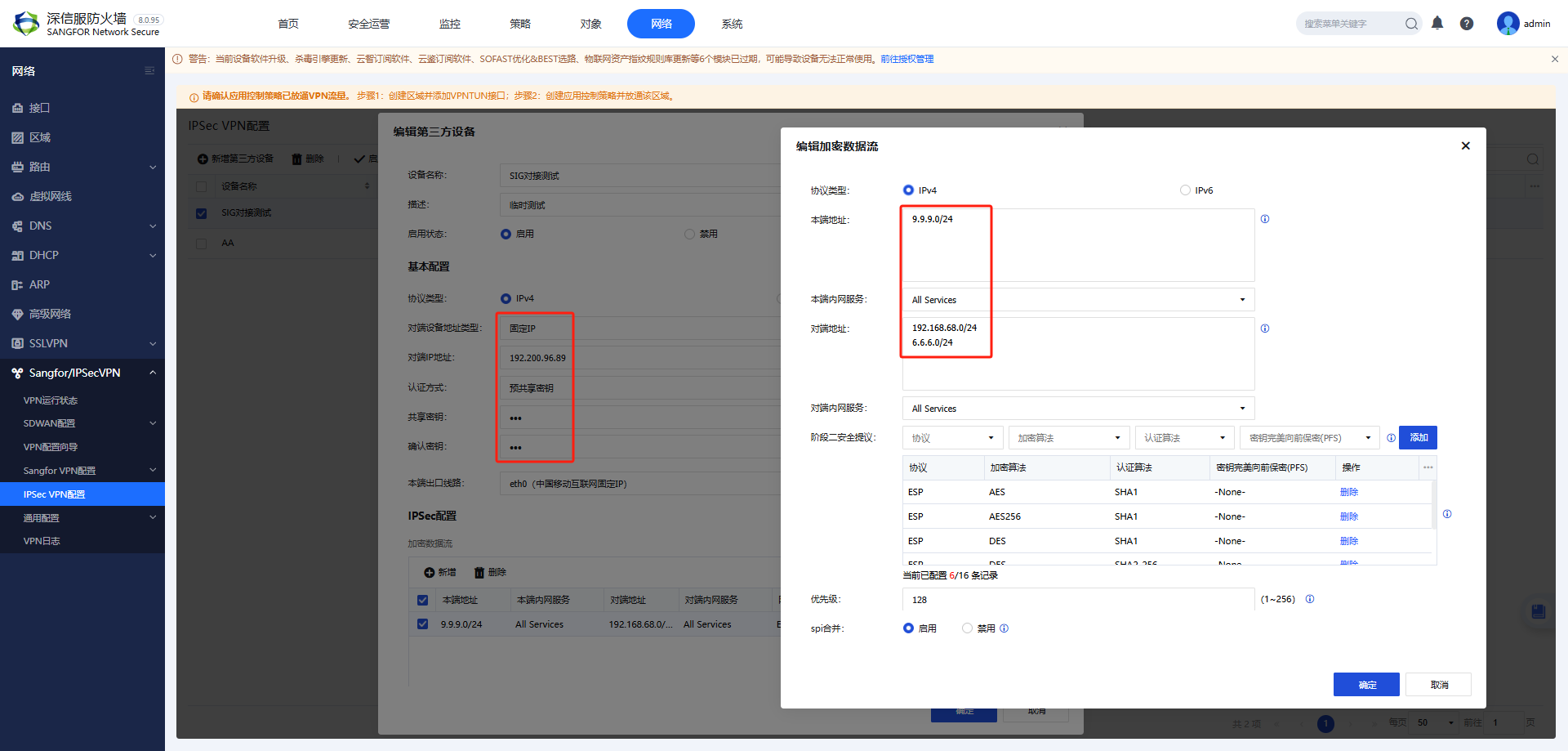Image resolution: width=1568 pixels, height=751 pixels.
Task: Click 删除 for the ESP DES SHA1 row
Action: 1349,541
